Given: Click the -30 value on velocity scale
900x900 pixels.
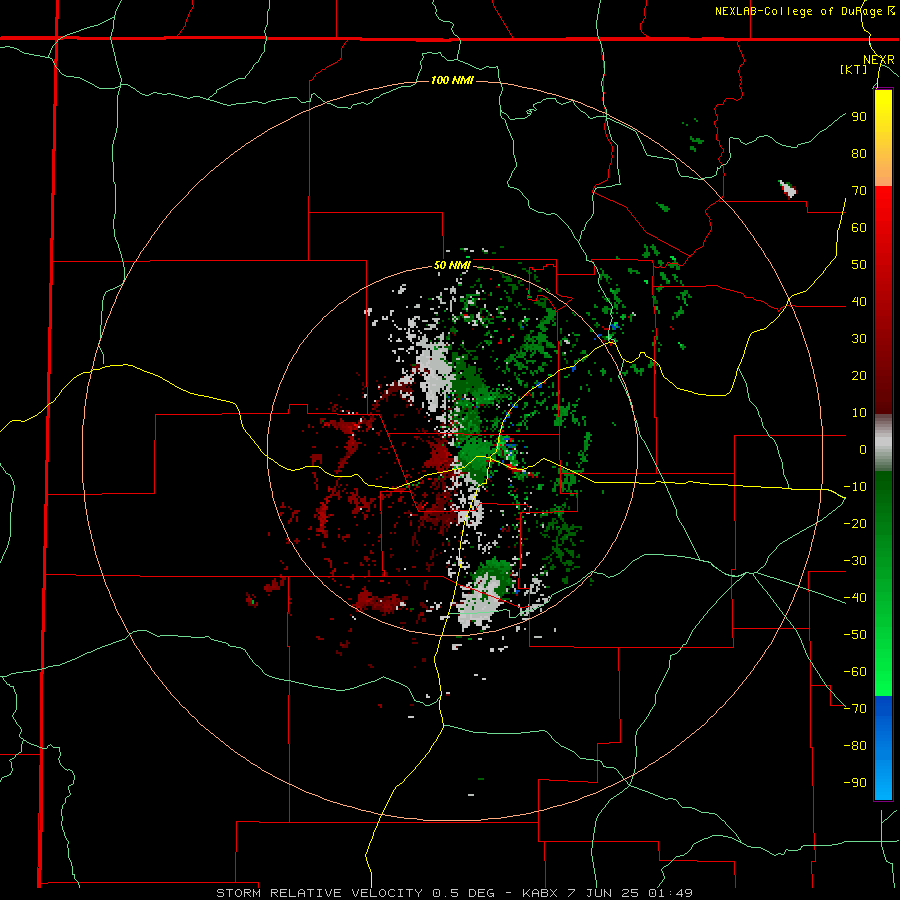Looking at the screenshot, I should click(855, 561).
